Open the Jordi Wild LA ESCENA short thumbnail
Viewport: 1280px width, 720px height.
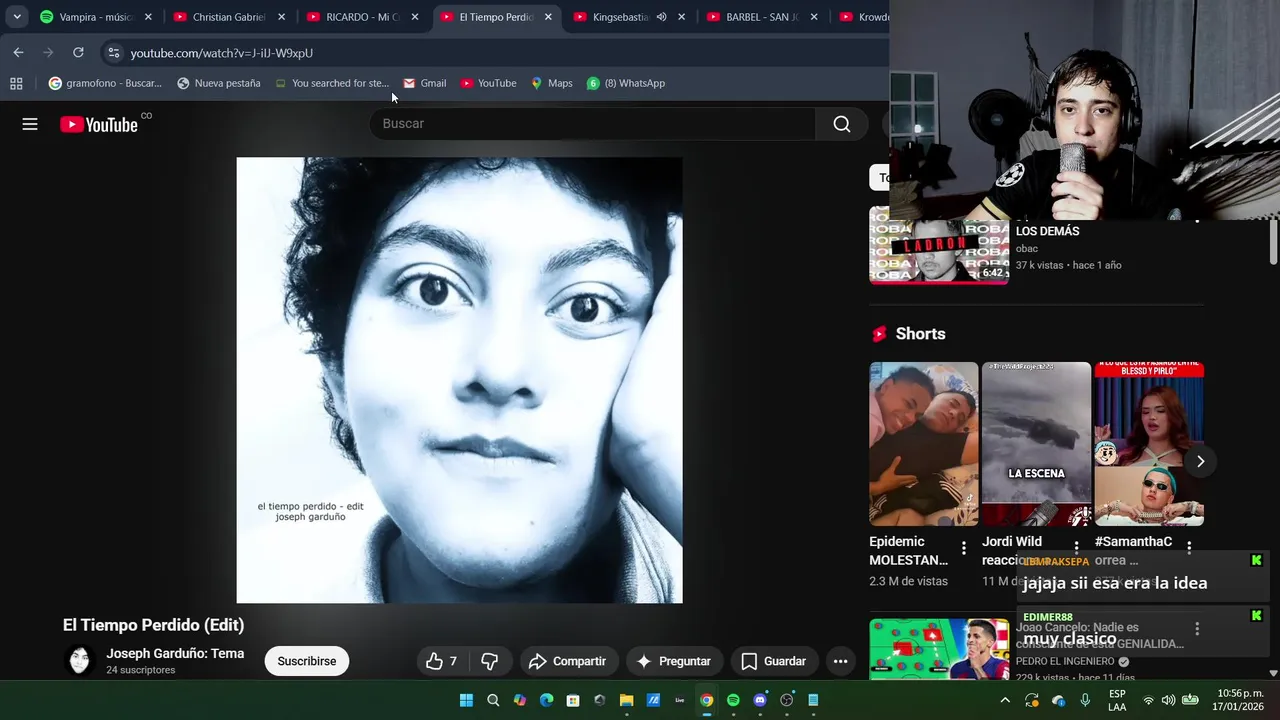click(1036, 444)
